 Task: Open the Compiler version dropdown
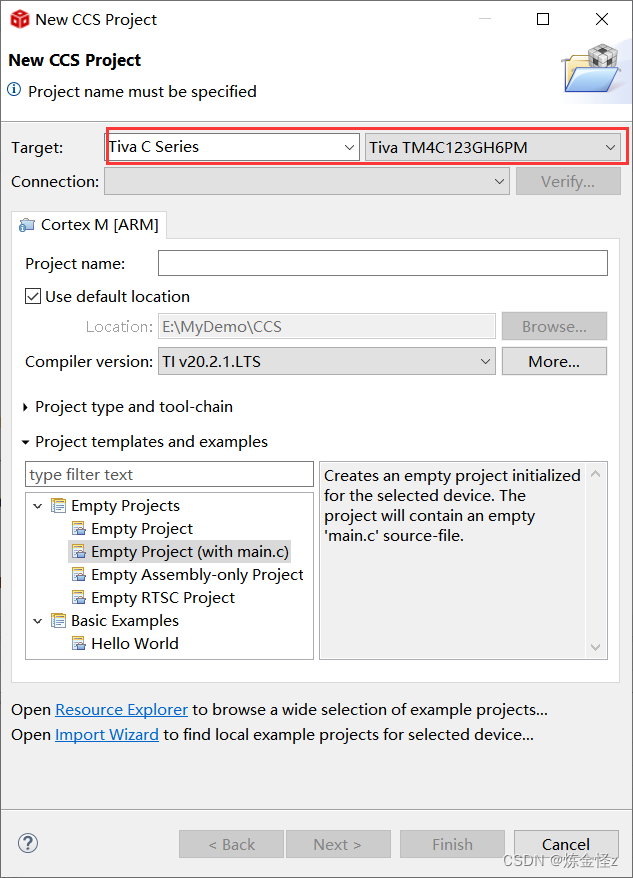coord(327,361)
